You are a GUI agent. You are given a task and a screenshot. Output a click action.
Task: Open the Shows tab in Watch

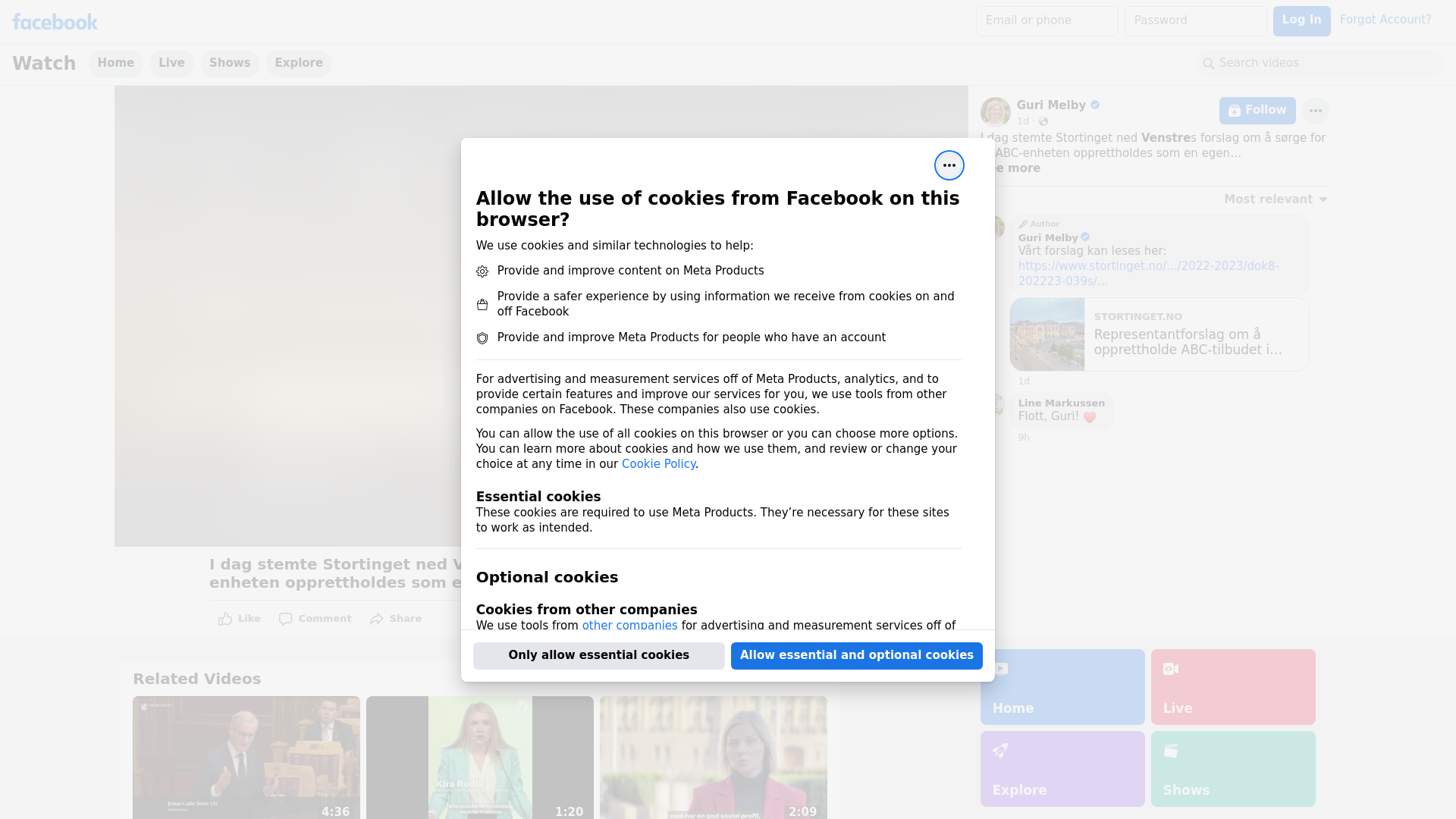(230, 63)
